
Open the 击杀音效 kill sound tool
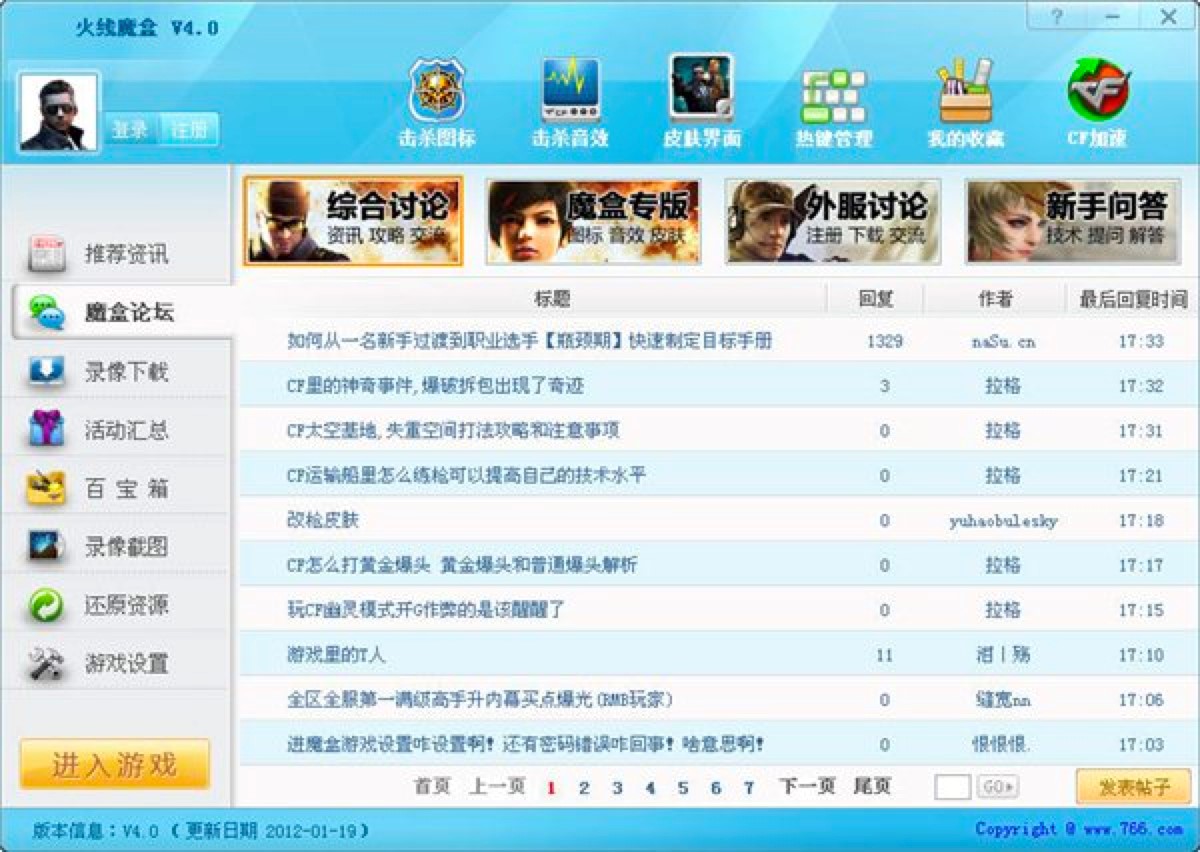(570, 103)
